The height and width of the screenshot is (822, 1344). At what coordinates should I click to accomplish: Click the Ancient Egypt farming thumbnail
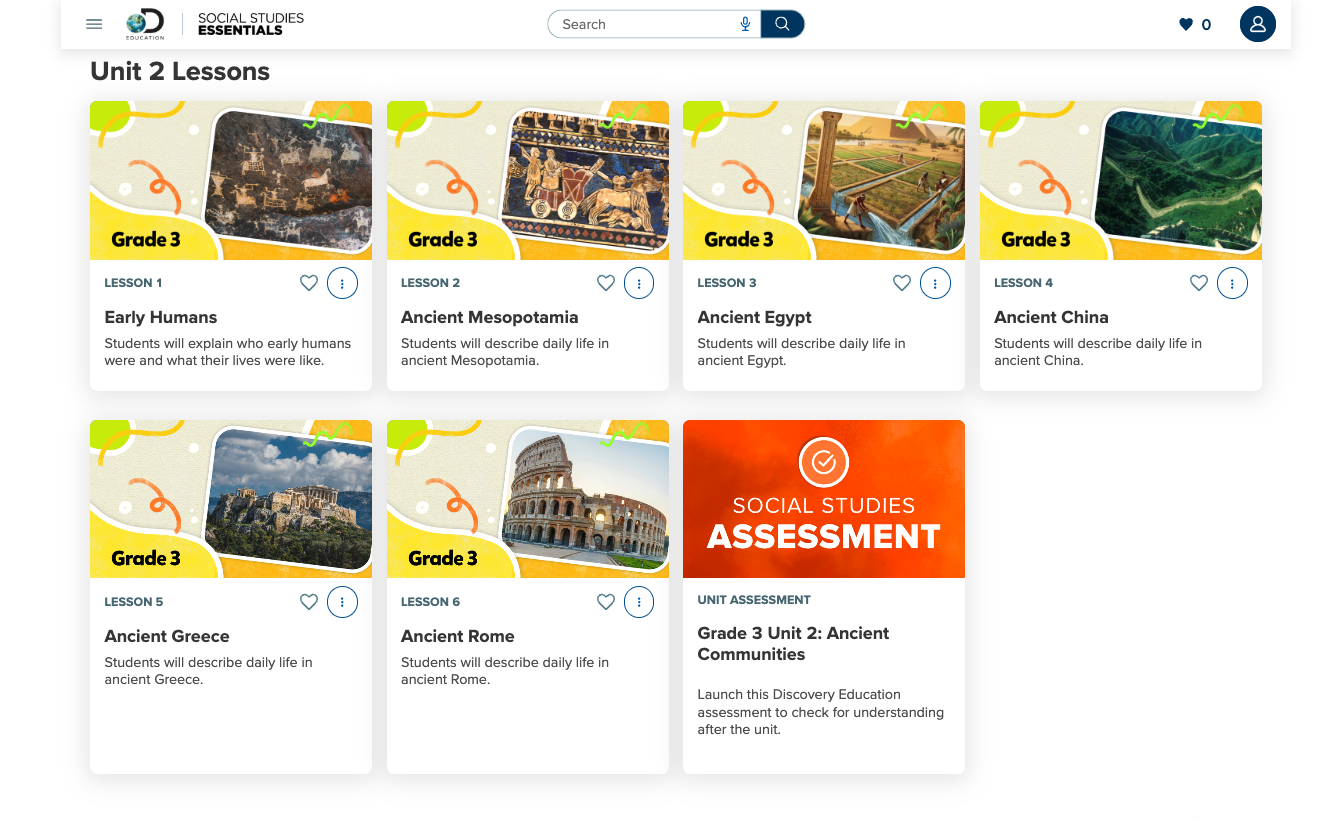click(x=824, y=180)
